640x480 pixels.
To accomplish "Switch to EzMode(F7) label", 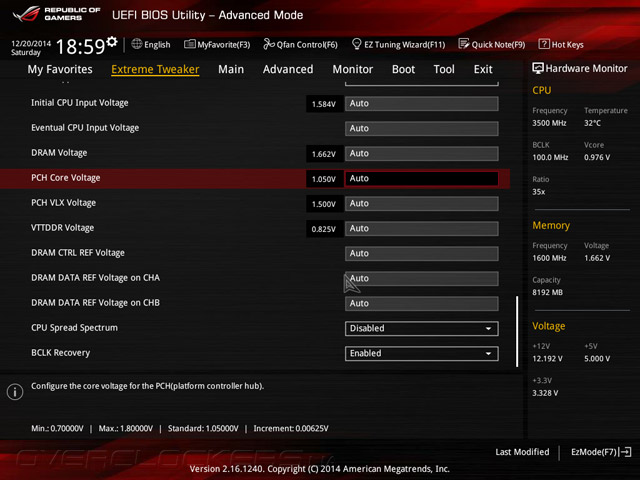I will pos(594,452).
